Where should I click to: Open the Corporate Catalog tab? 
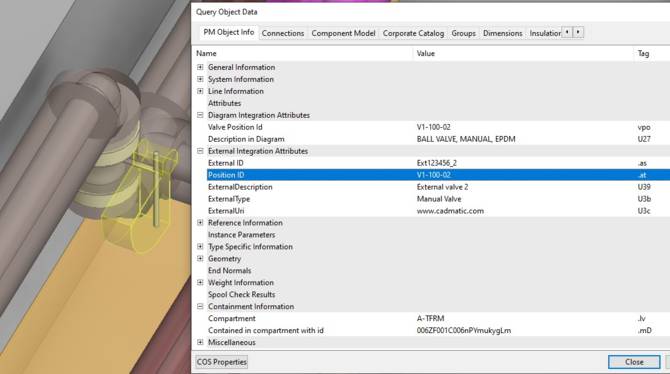click(413, 33)
